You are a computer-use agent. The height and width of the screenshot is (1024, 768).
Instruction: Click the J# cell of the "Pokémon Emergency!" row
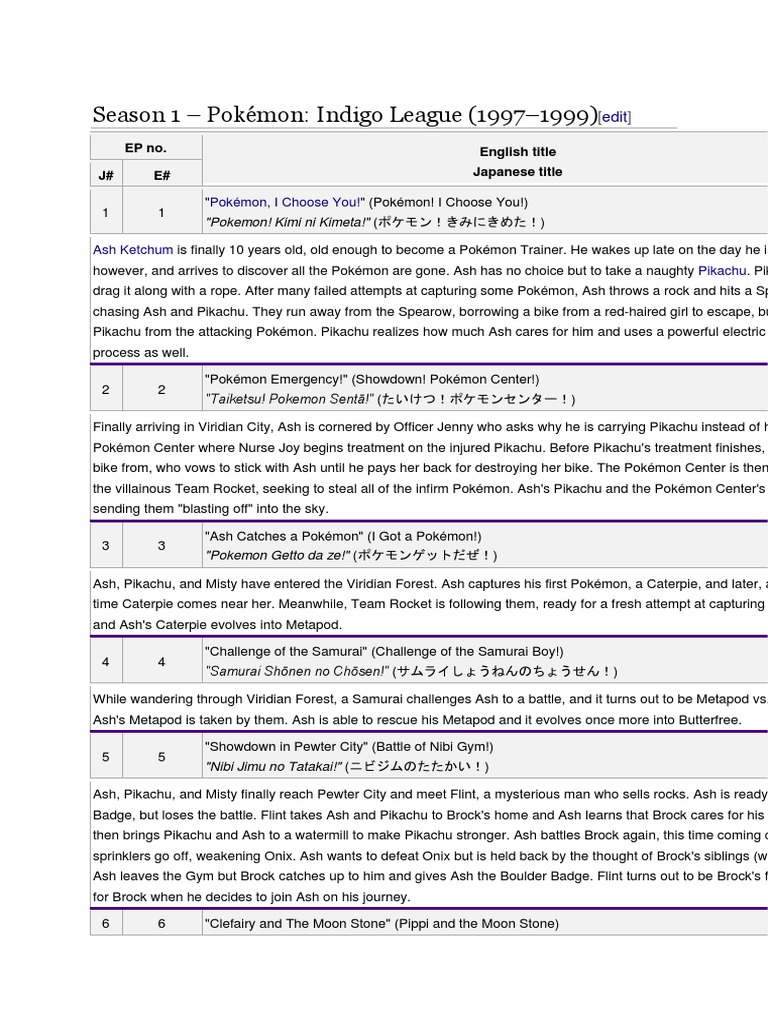coord(106,390)
